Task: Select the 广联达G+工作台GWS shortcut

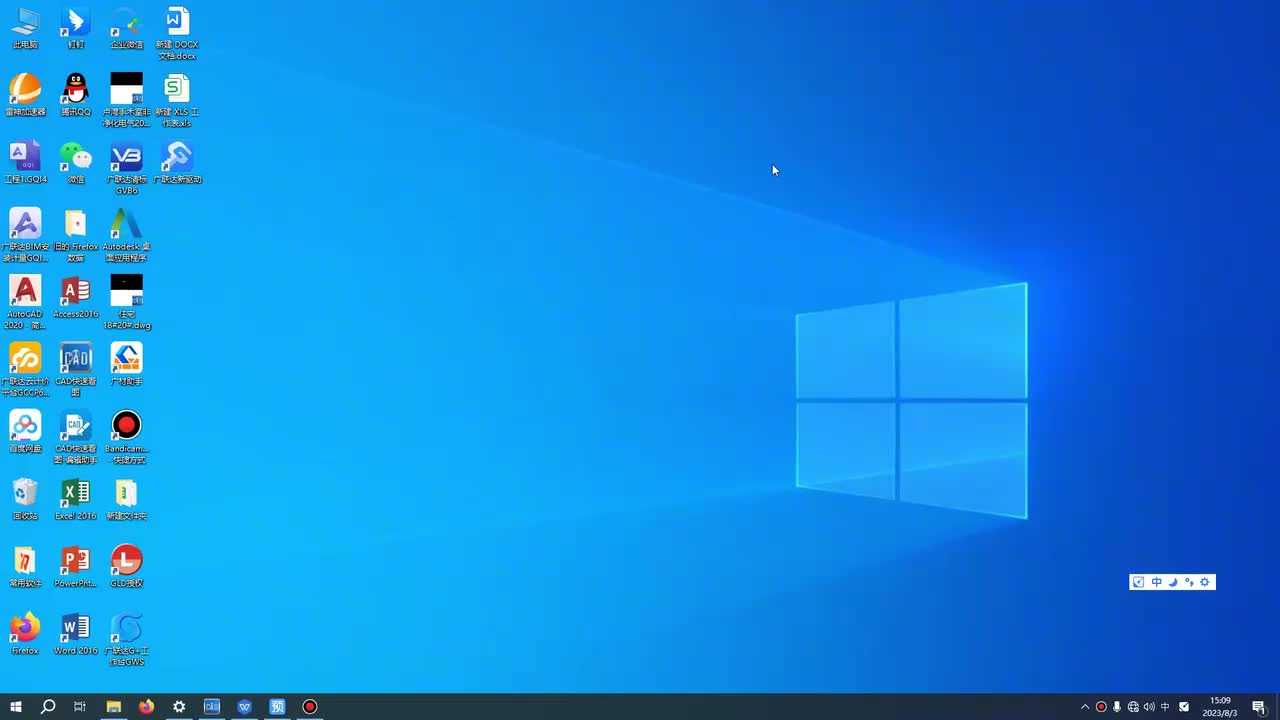Action: [x=127, y=639]
